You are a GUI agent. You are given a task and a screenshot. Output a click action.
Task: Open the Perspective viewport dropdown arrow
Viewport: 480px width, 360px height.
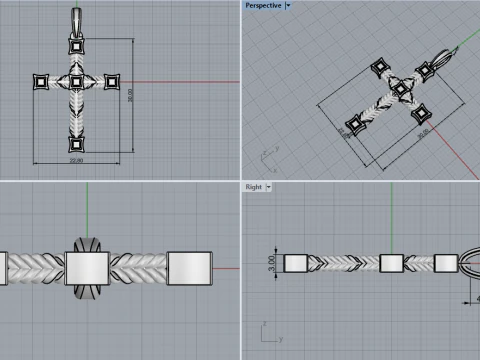288,5
